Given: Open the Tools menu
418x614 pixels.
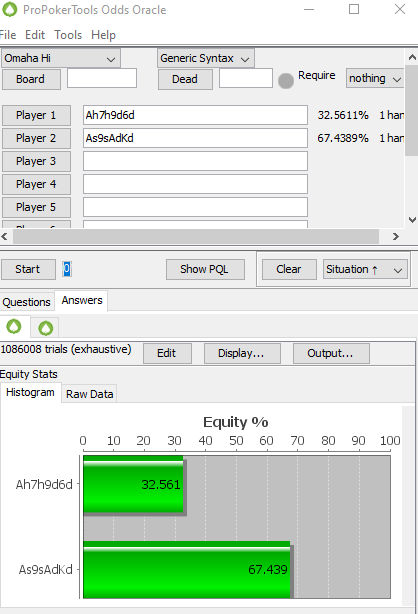Looking at the screenshot, I should [68, 35].
